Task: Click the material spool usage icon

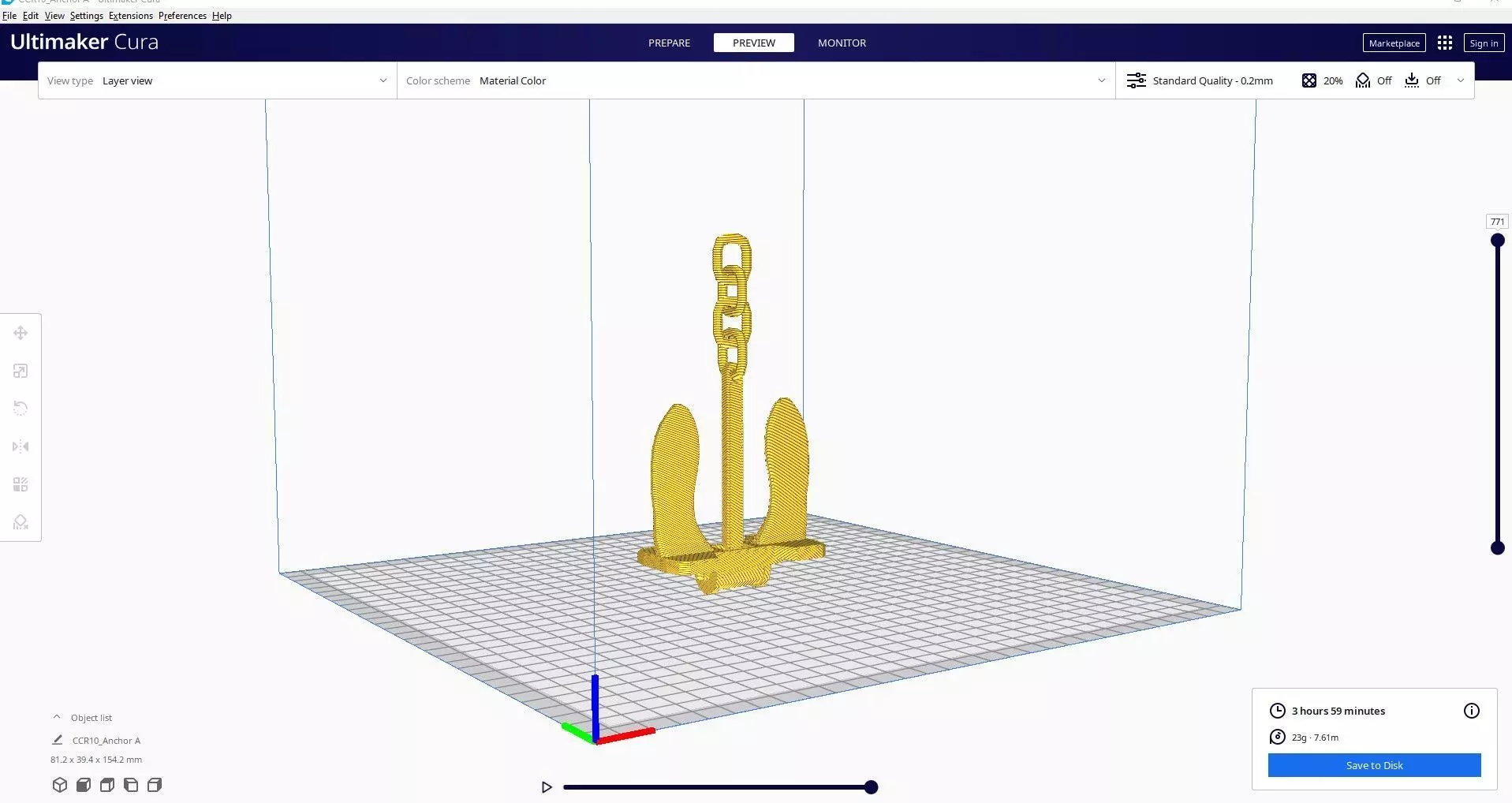Action: click(1278, 737)
